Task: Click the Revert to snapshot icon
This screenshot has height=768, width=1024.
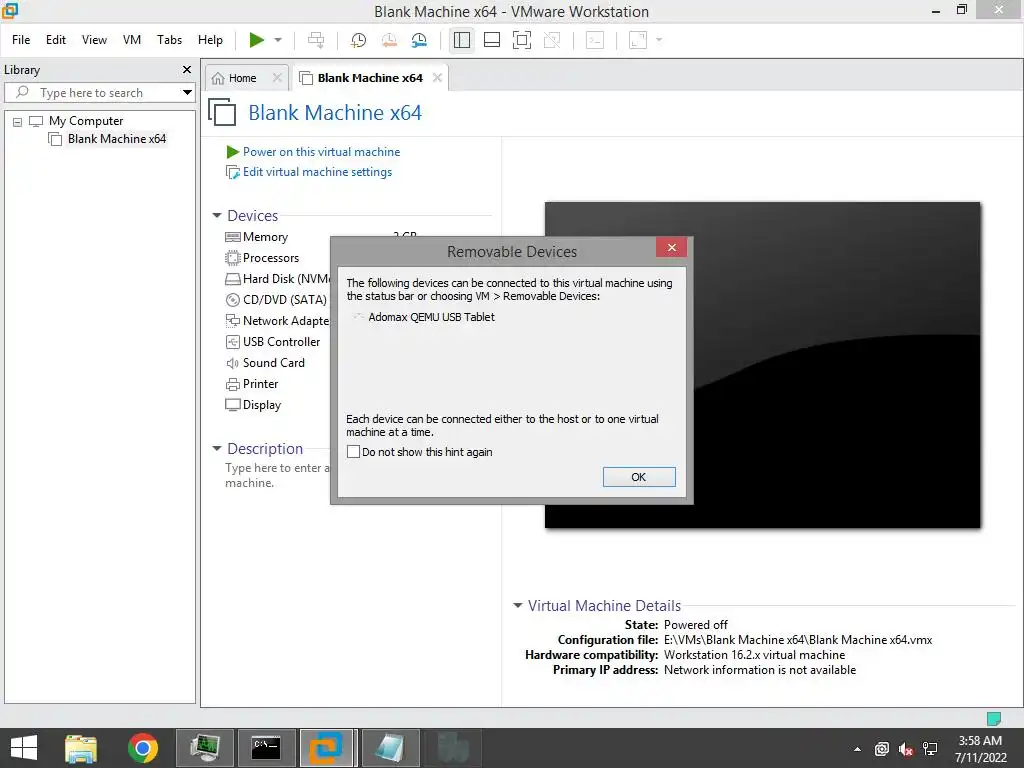Action: pyautogui.click(x=389, y=40)
